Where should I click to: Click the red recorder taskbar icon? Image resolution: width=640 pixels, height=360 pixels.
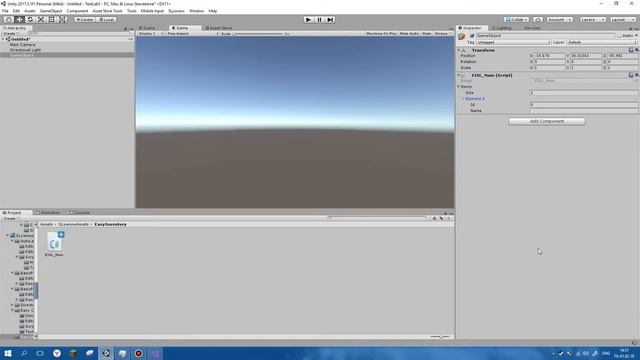(139, 353)
